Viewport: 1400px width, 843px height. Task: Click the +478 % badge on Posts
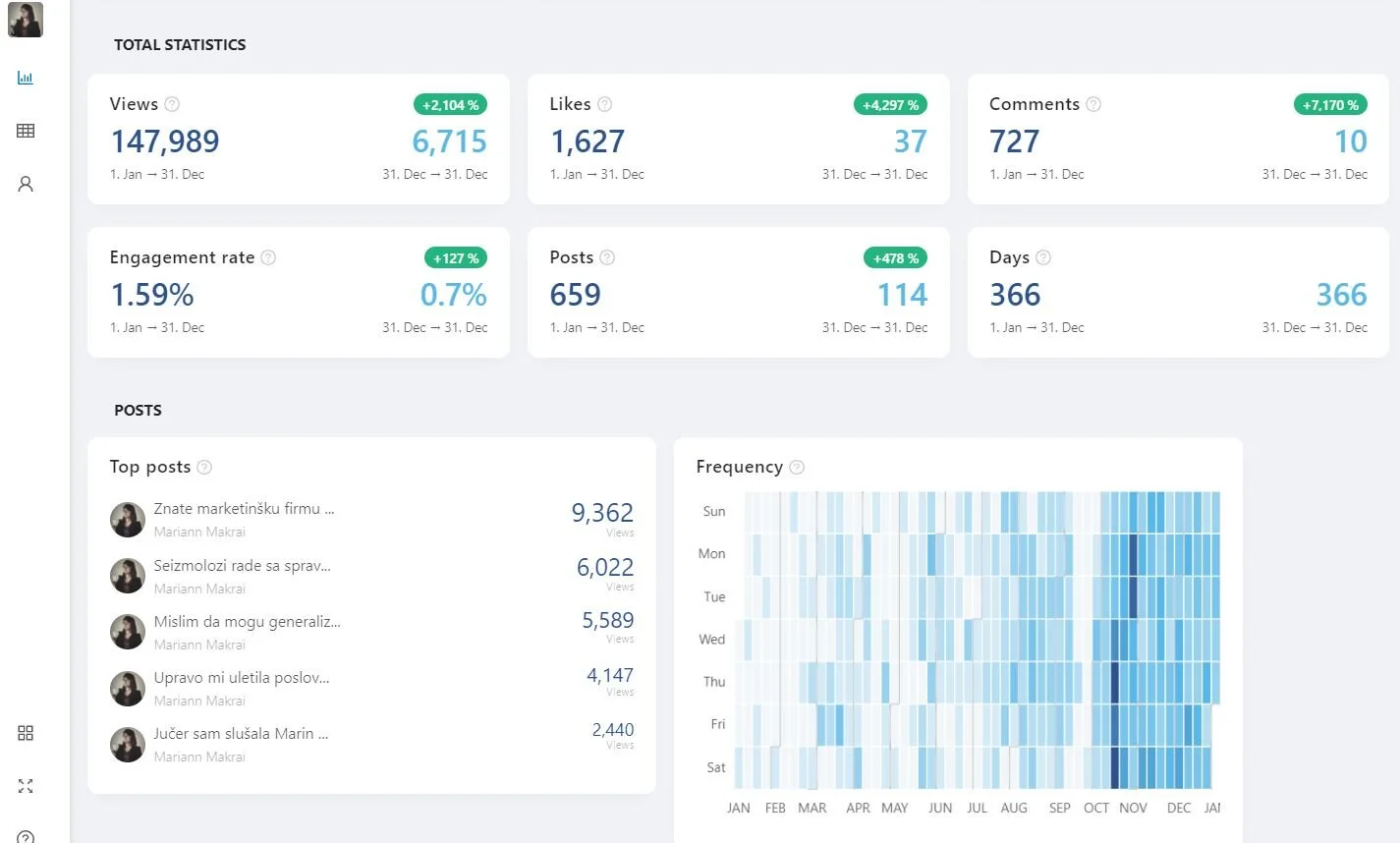pyautogui.click(x=896, y=258)
